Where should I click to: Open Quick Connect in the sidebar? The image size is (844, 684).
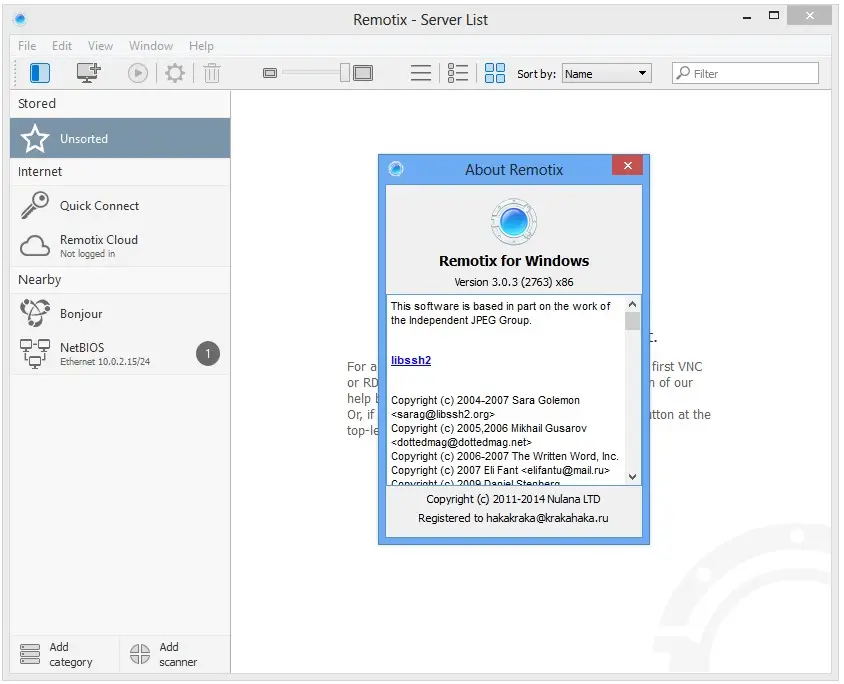[120, 206]
